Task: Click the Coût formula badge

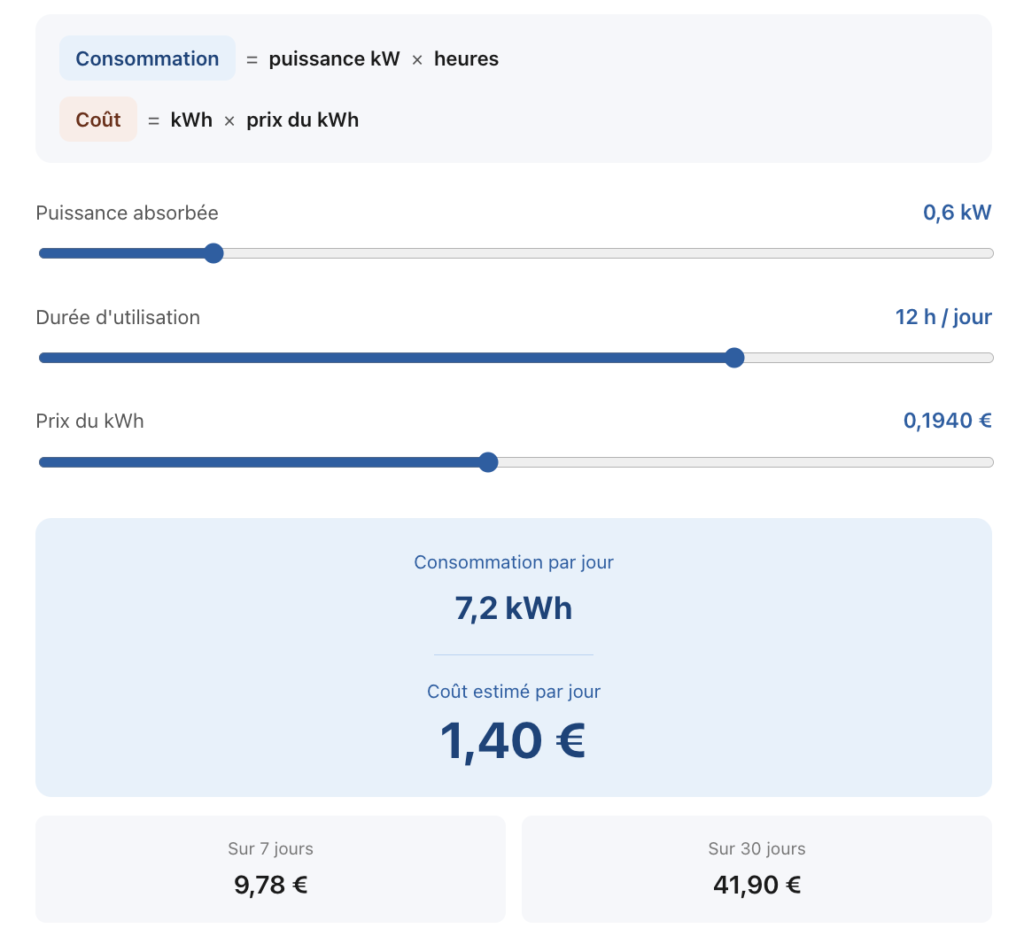Action: (98, 119)
